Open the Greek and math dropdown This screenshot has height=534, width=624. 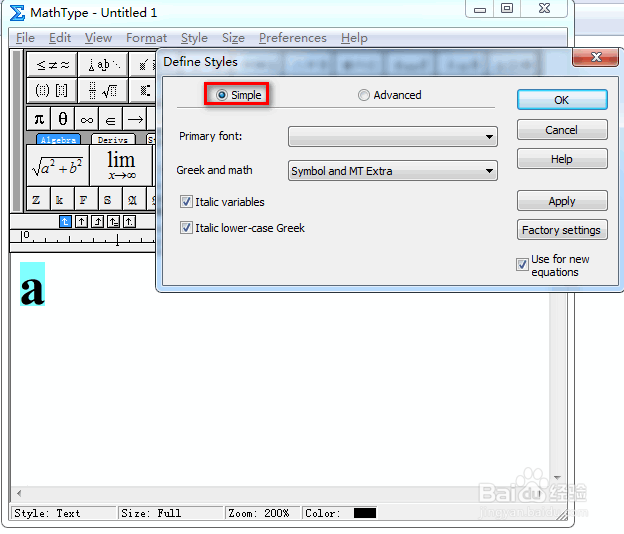(x=393, y=171)
